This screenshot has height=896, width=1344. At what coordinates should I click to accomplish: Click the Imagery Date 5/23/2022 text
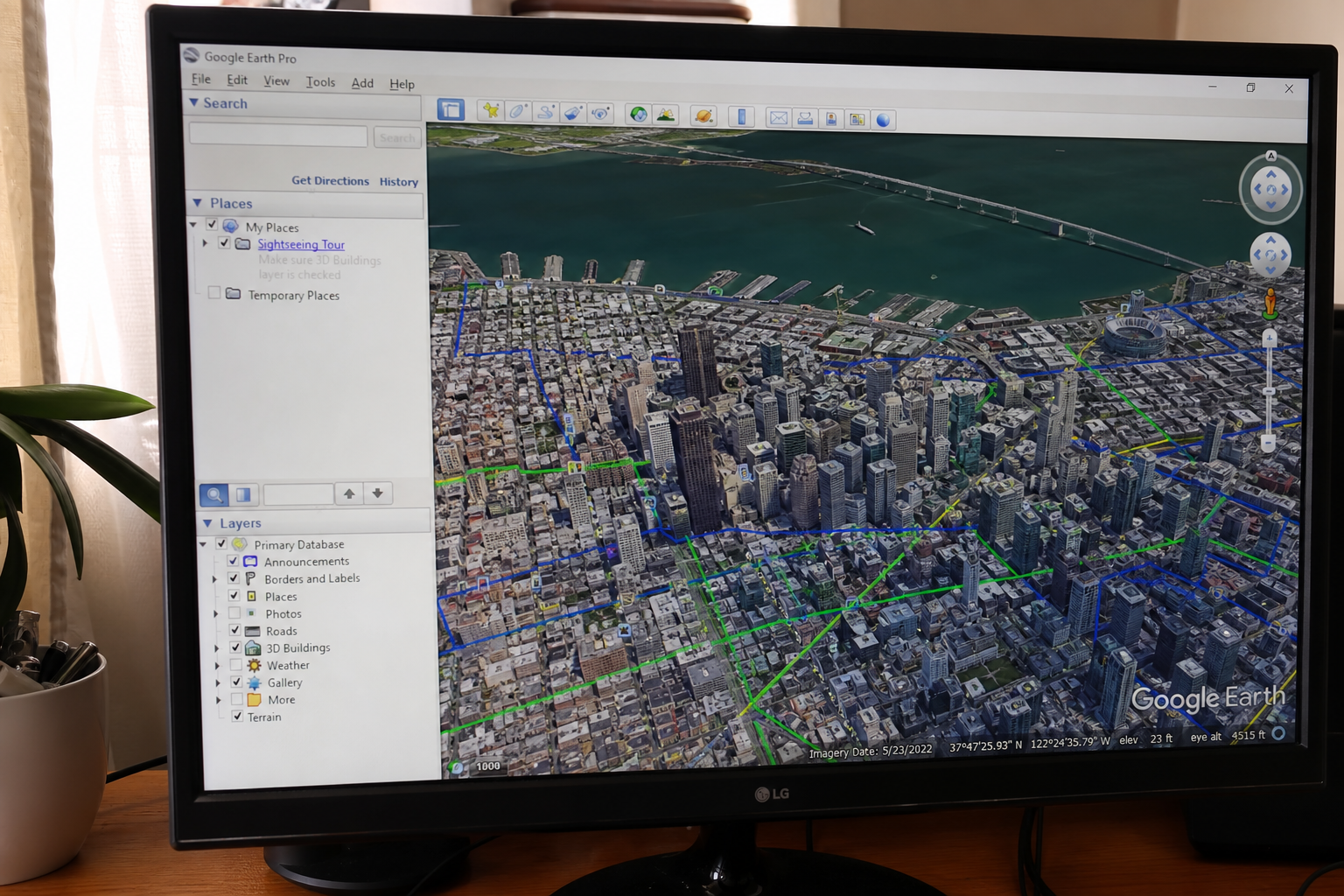click(871, 751)
